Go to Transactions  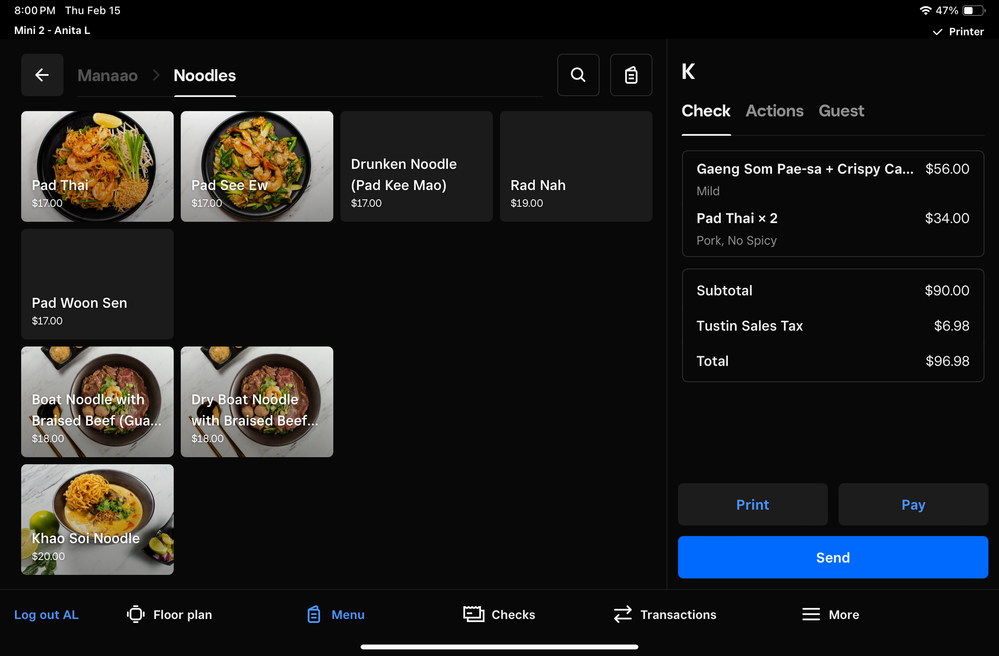(664, 614)
